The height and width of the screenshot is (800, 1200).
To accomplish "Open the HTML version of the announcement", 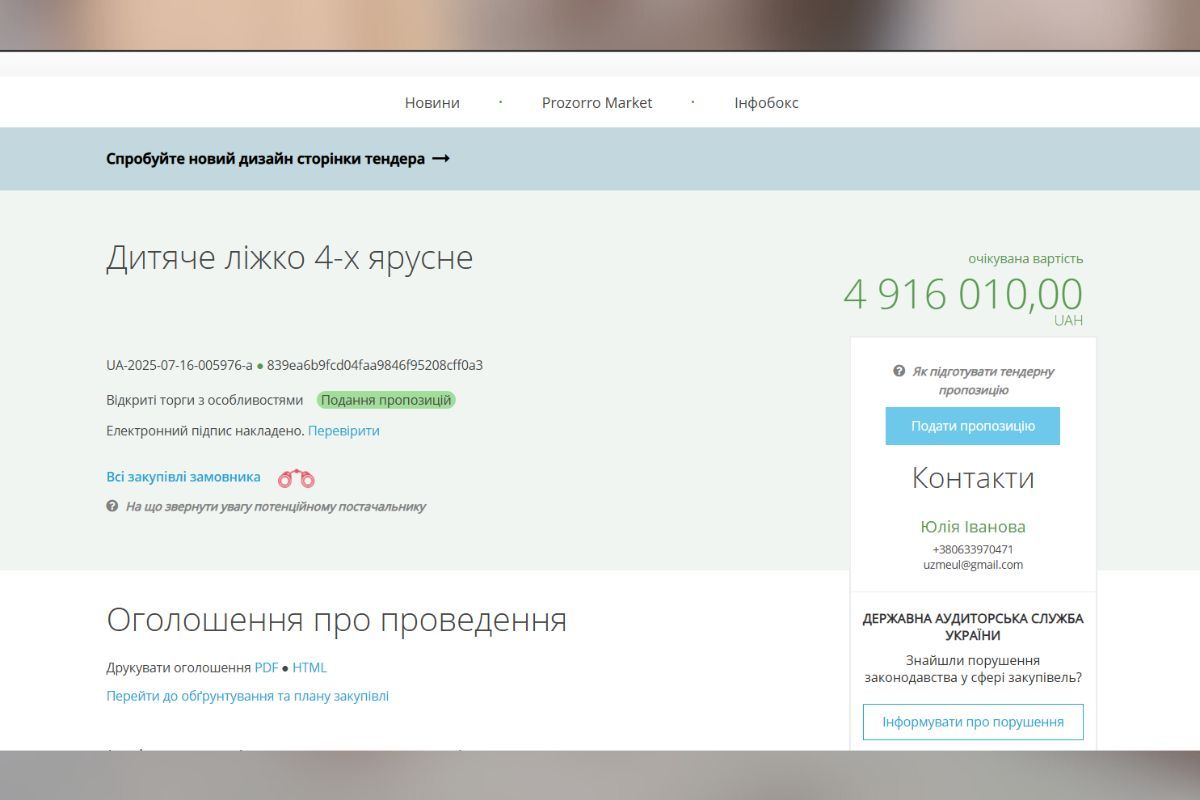I will point(311,667).
